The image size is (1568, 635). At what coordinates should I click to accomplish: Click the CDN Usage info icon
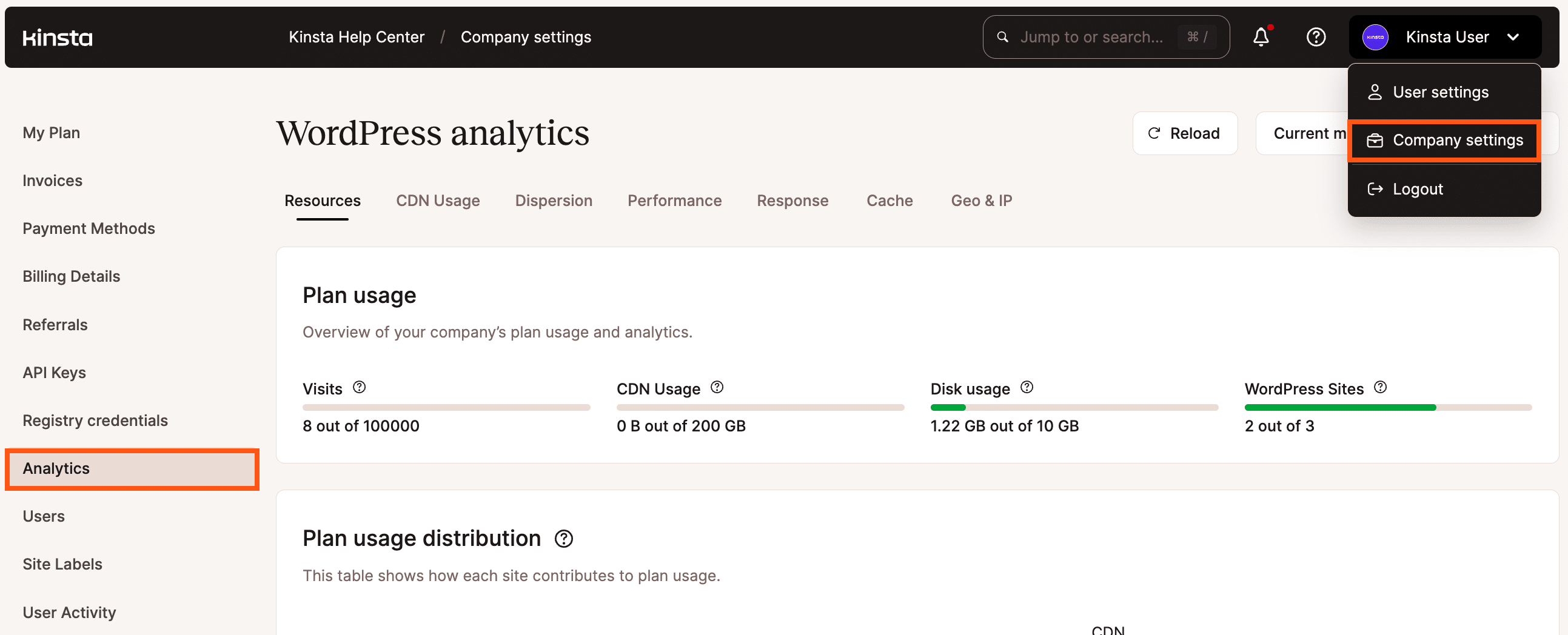point(717,387)
